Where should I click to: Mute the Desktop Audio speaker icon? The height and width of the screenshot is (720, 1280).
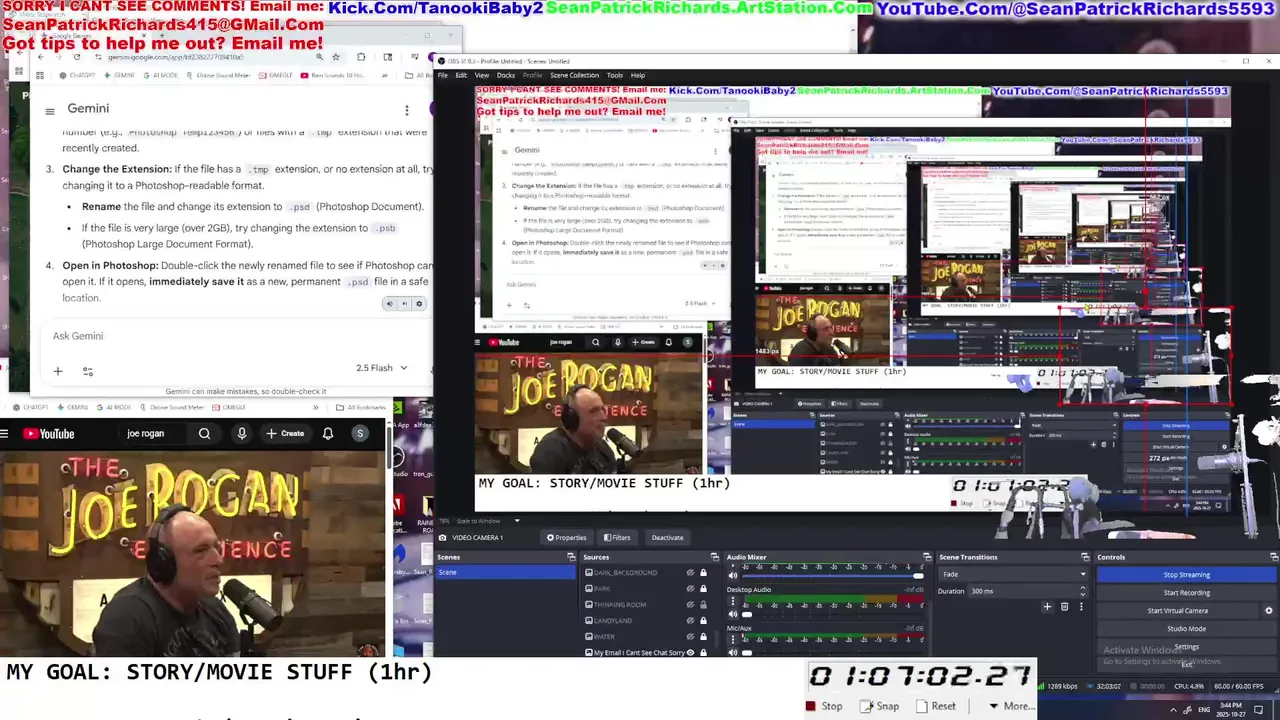pyautogui.click(x=733, y=614)
